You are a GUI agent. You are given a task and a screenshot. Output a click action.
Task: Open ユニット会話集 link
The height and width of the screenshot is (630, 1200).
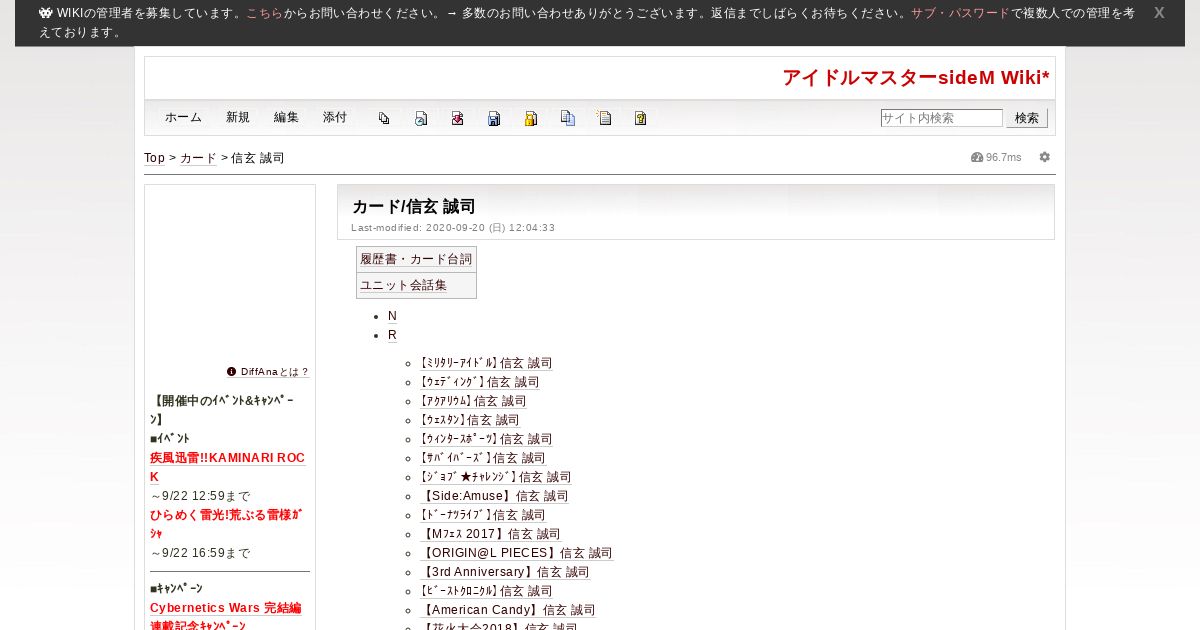[404, 285]
